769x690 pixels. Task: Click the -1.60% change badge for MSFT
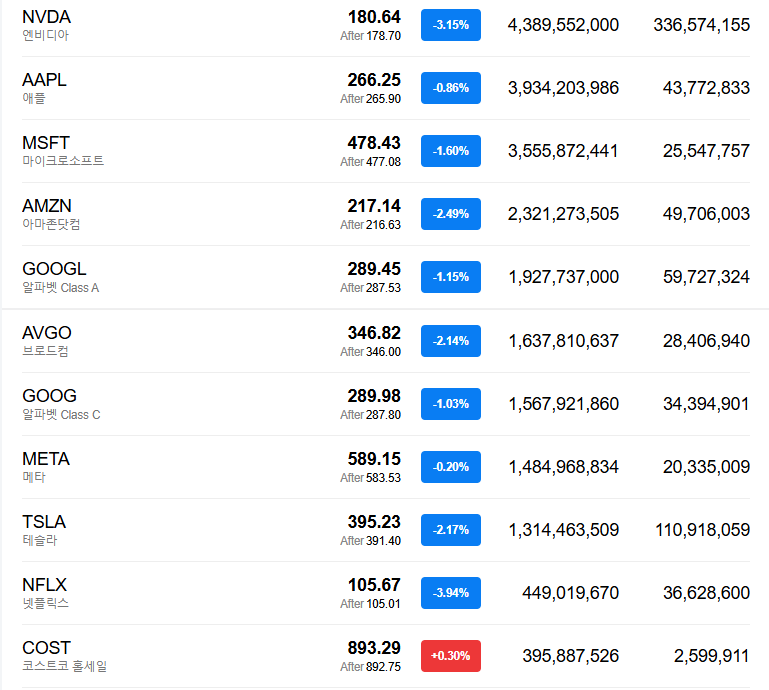coord(451,151)
